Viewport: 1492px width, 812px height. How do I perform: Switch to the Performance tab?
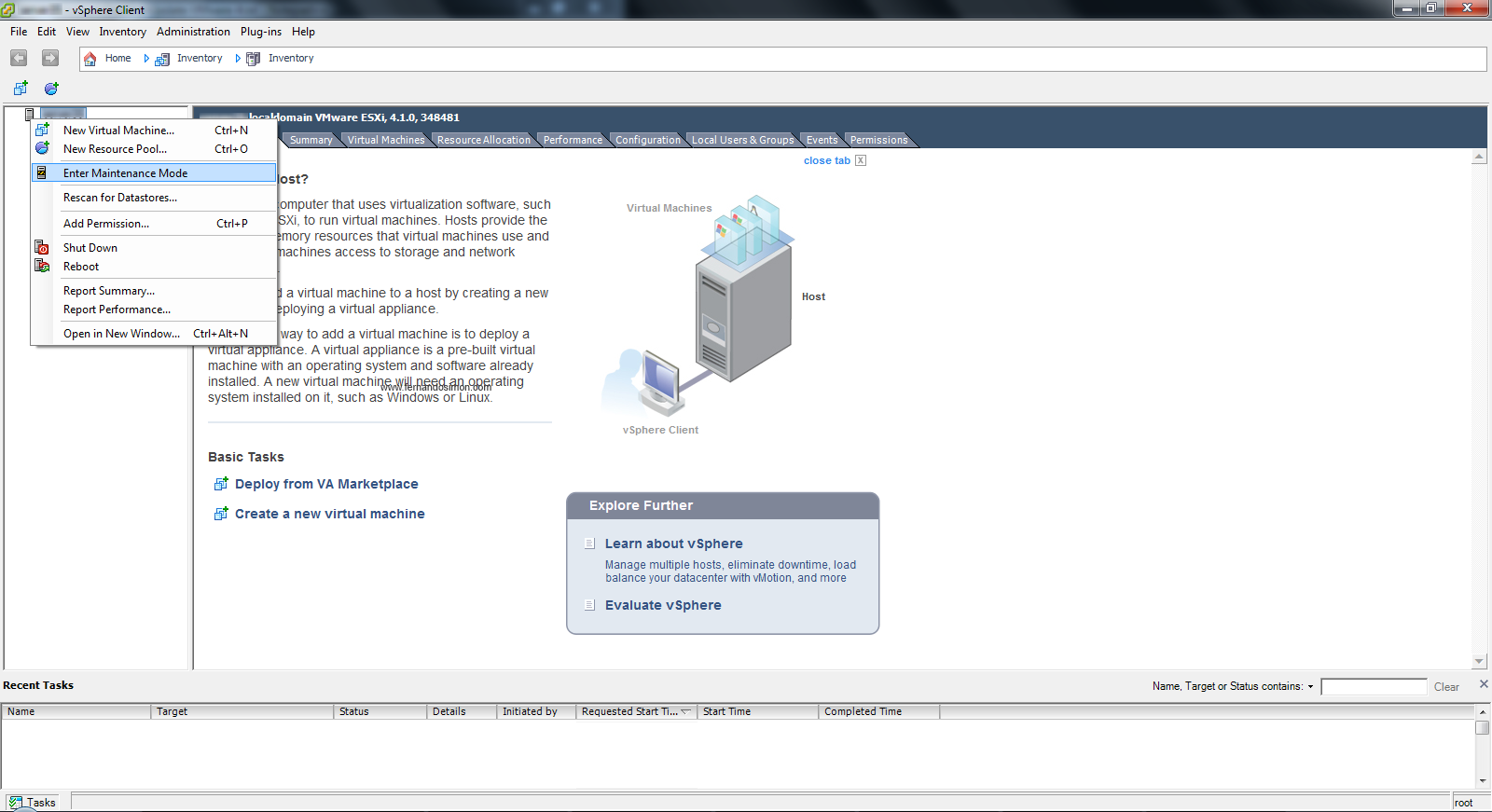[x=573, y=140]
